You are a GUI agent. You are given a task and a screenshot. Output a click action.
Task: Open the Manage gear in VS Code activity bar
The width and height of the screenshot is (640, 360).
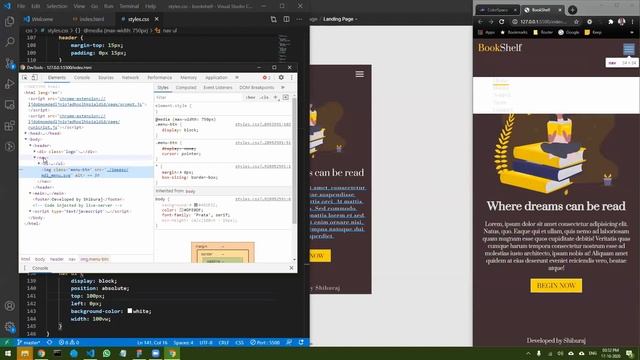pos(9,327)
